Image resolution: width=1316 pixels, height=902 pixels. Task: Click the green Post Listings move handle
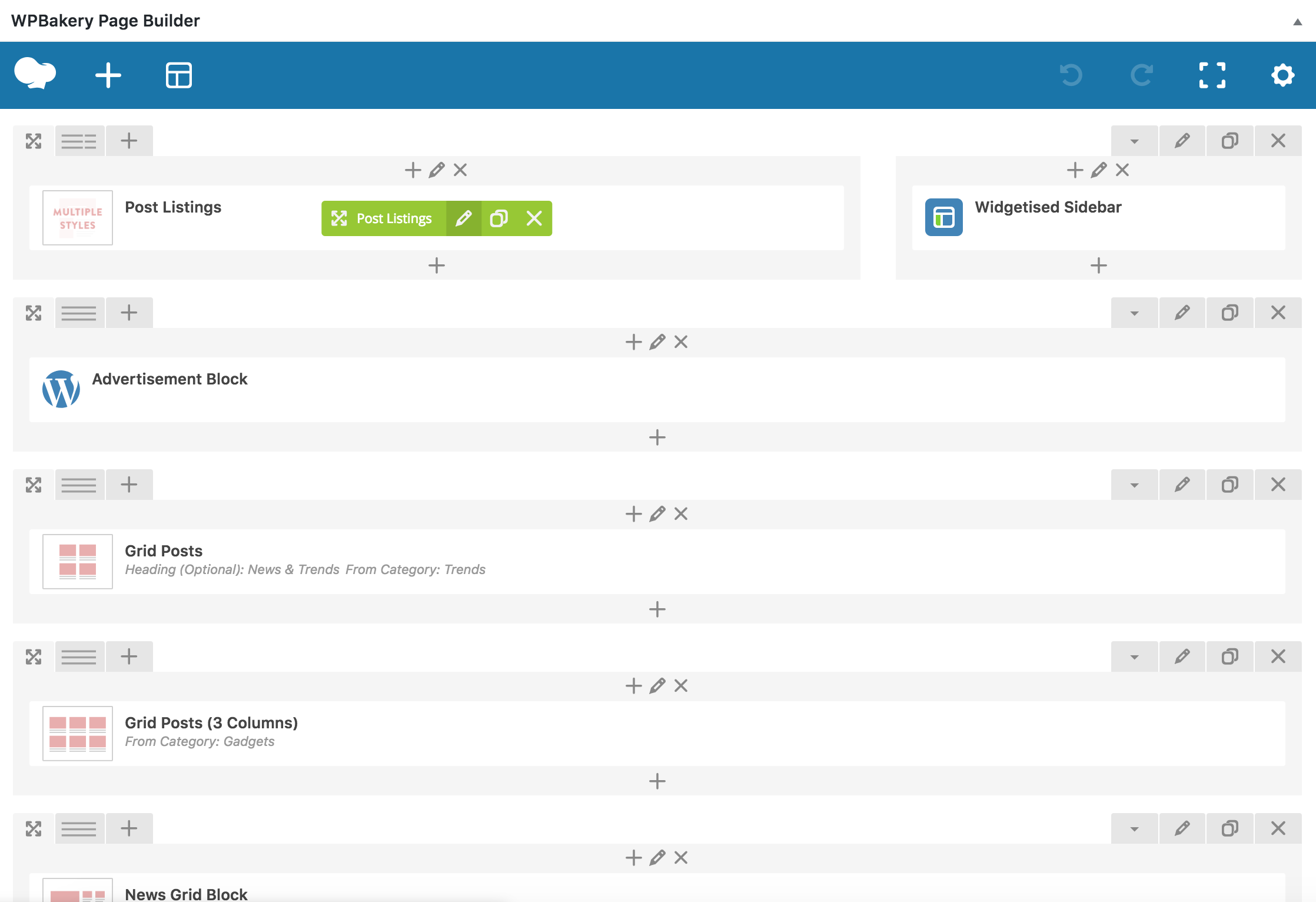pos(339,218)
